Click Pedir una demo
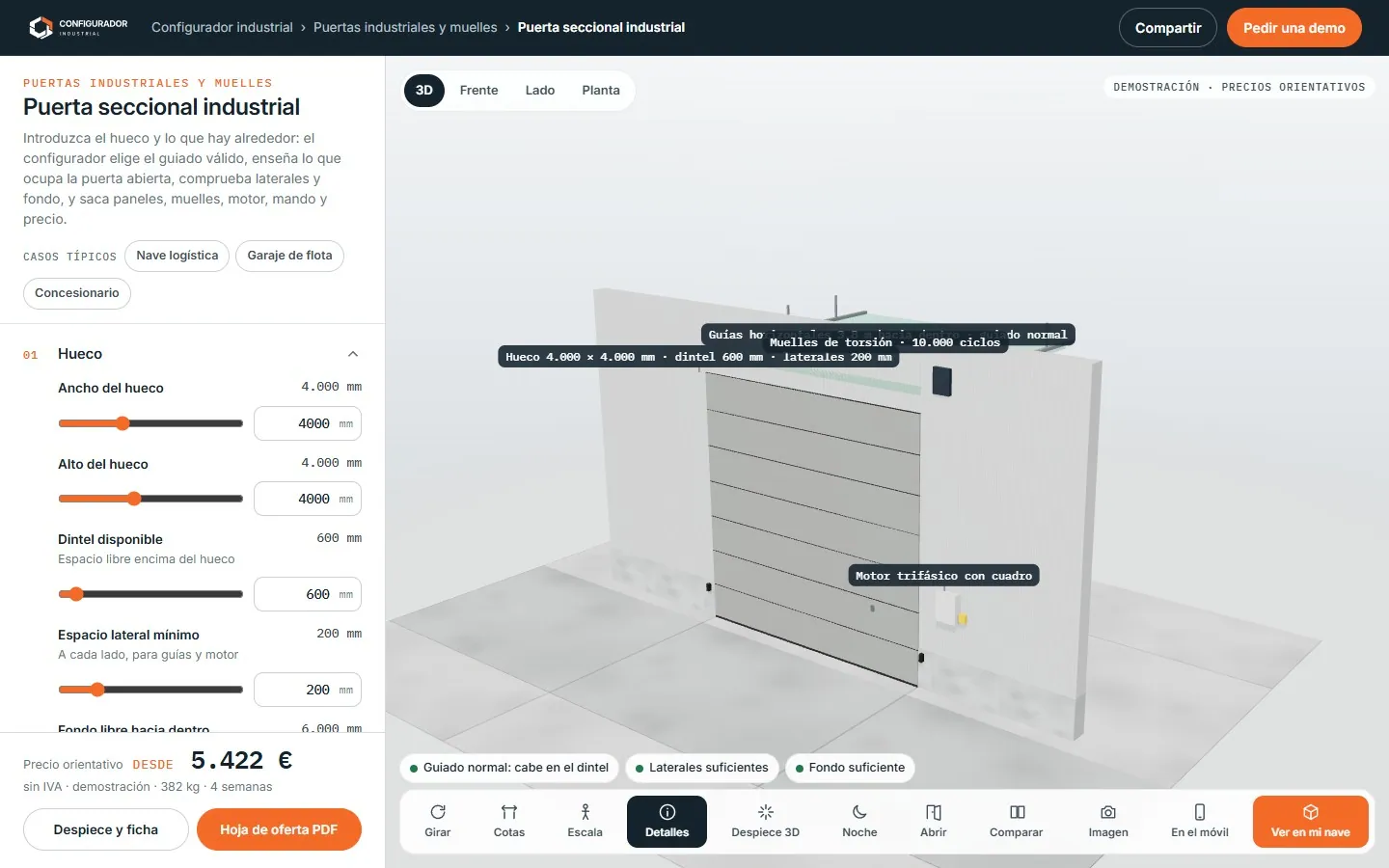Screen dimensions: 1389x868 [1294, 28]
